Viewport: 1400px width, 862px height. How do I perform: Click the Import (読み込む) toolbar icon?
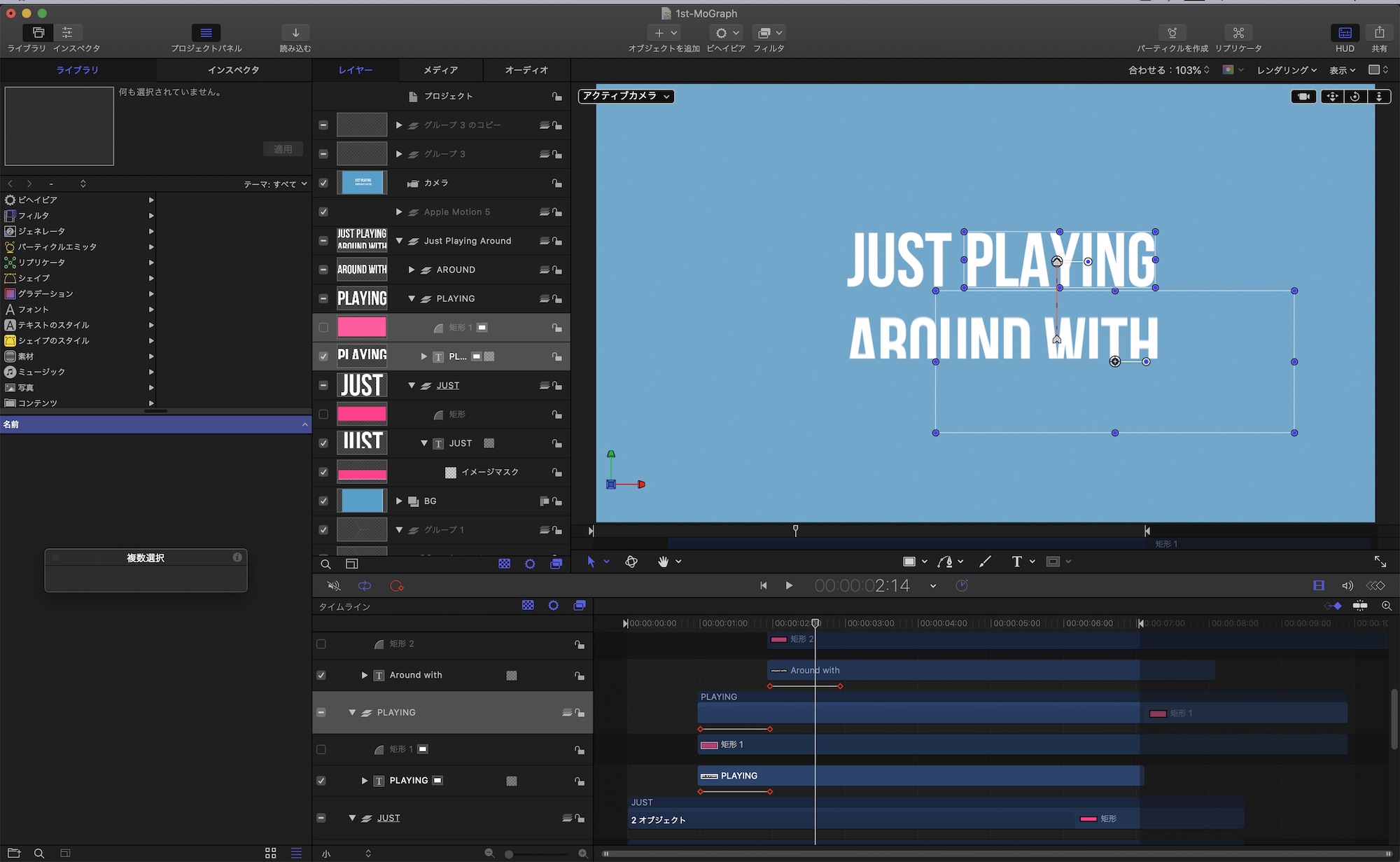coord(295,33)
